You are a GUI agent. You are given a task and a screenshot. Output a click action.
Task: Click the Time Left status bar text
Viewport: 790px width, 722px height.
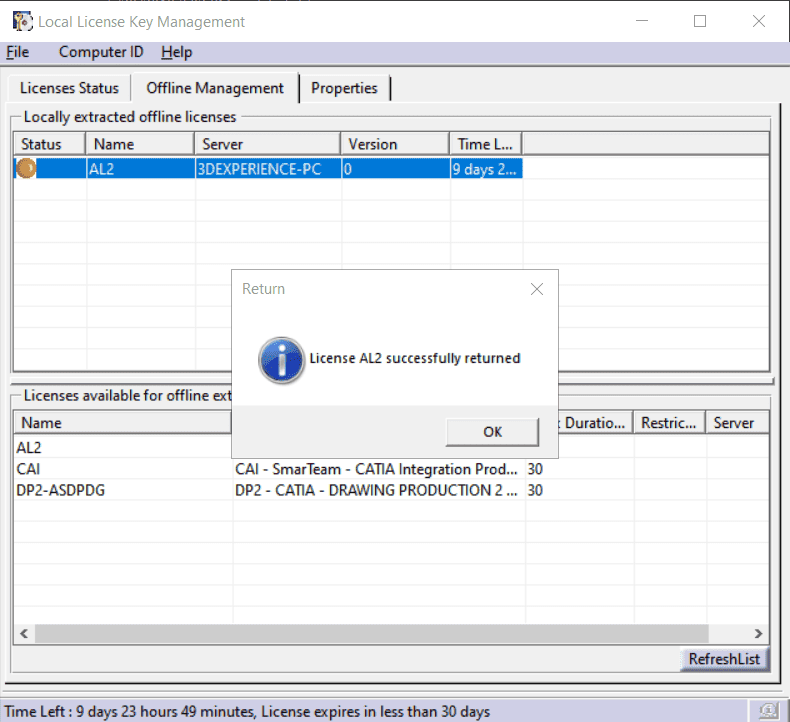pos(247,711)
